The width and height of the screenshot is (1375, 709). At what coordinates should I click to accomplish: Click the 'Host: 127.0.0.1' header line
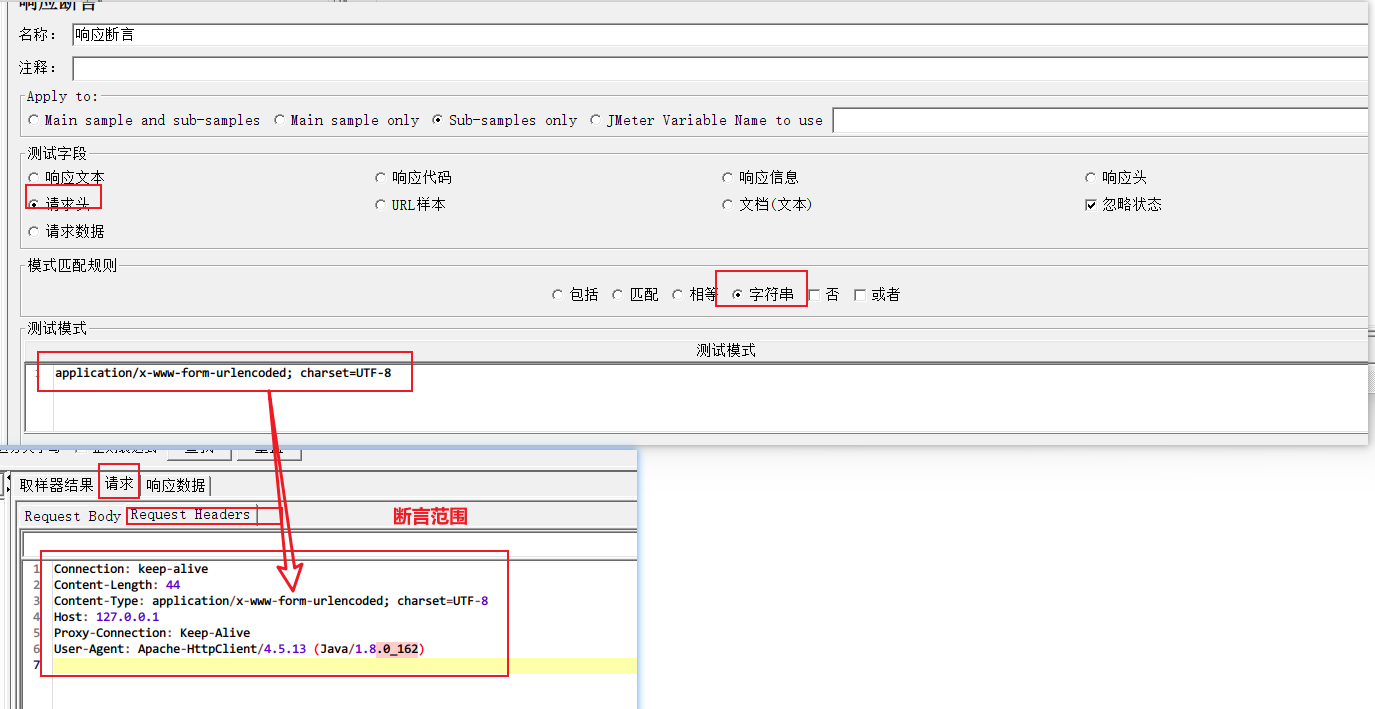click(x=106, y=617)
